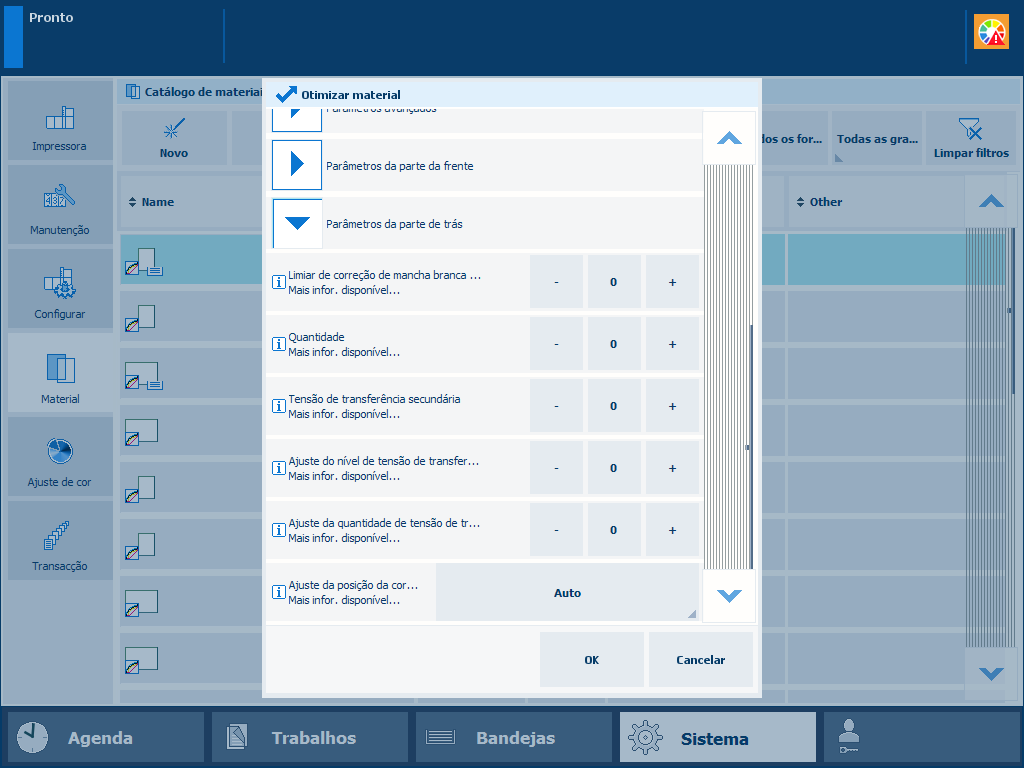Click the catalog list up arrow
The image size is (1024, 768).
click(x=991, y=202)
